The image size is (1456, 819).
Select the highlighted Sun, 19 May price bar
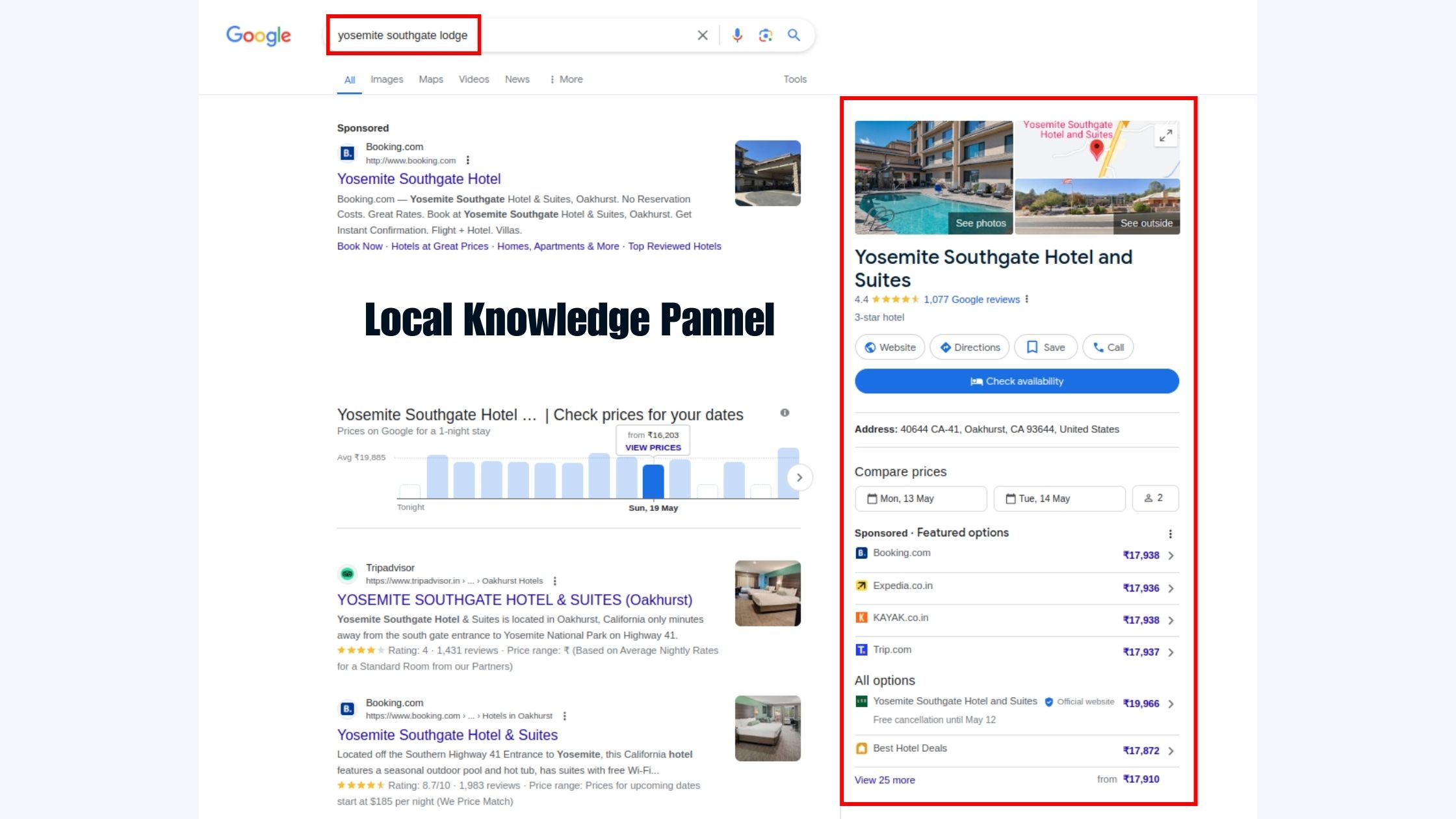(653, 481)
